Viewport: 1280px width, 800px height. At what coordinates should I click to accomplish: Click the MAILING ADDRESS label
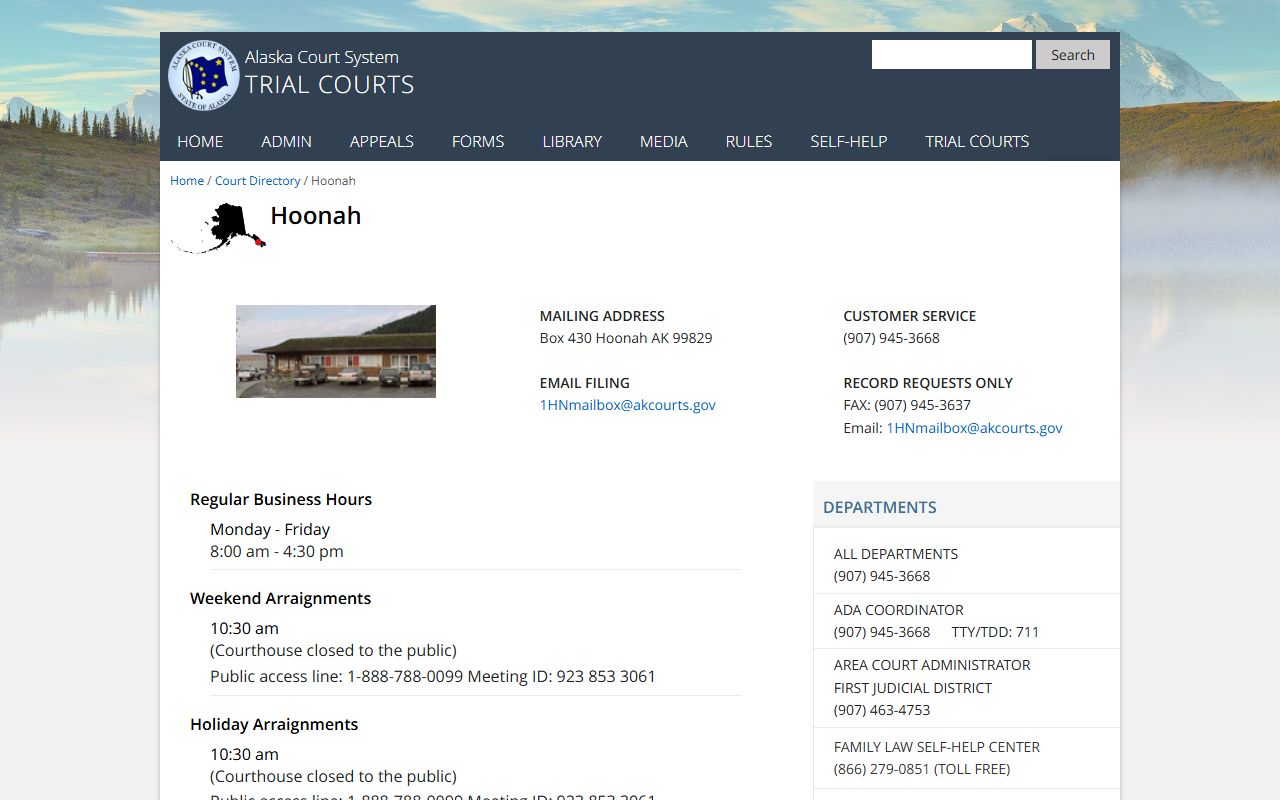click(602, 316)
